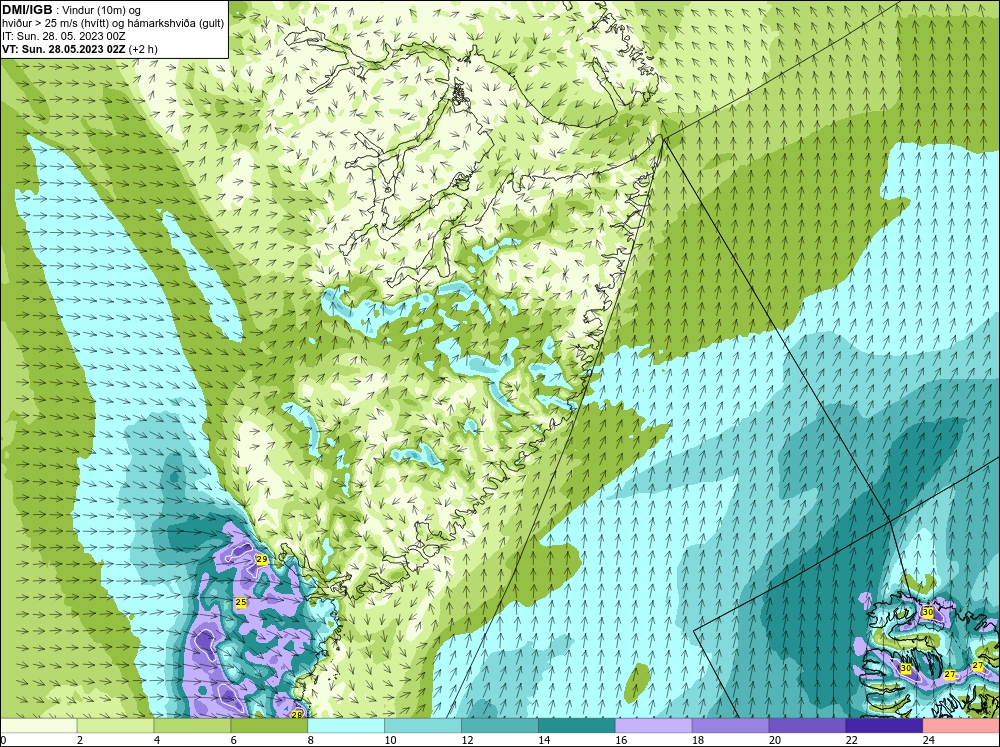The height and width of the screenshot is (747, 1000).
Task: Click the 'IT: Sun. 28. 05. 2023 00Z' line
Action: point(63,36)
